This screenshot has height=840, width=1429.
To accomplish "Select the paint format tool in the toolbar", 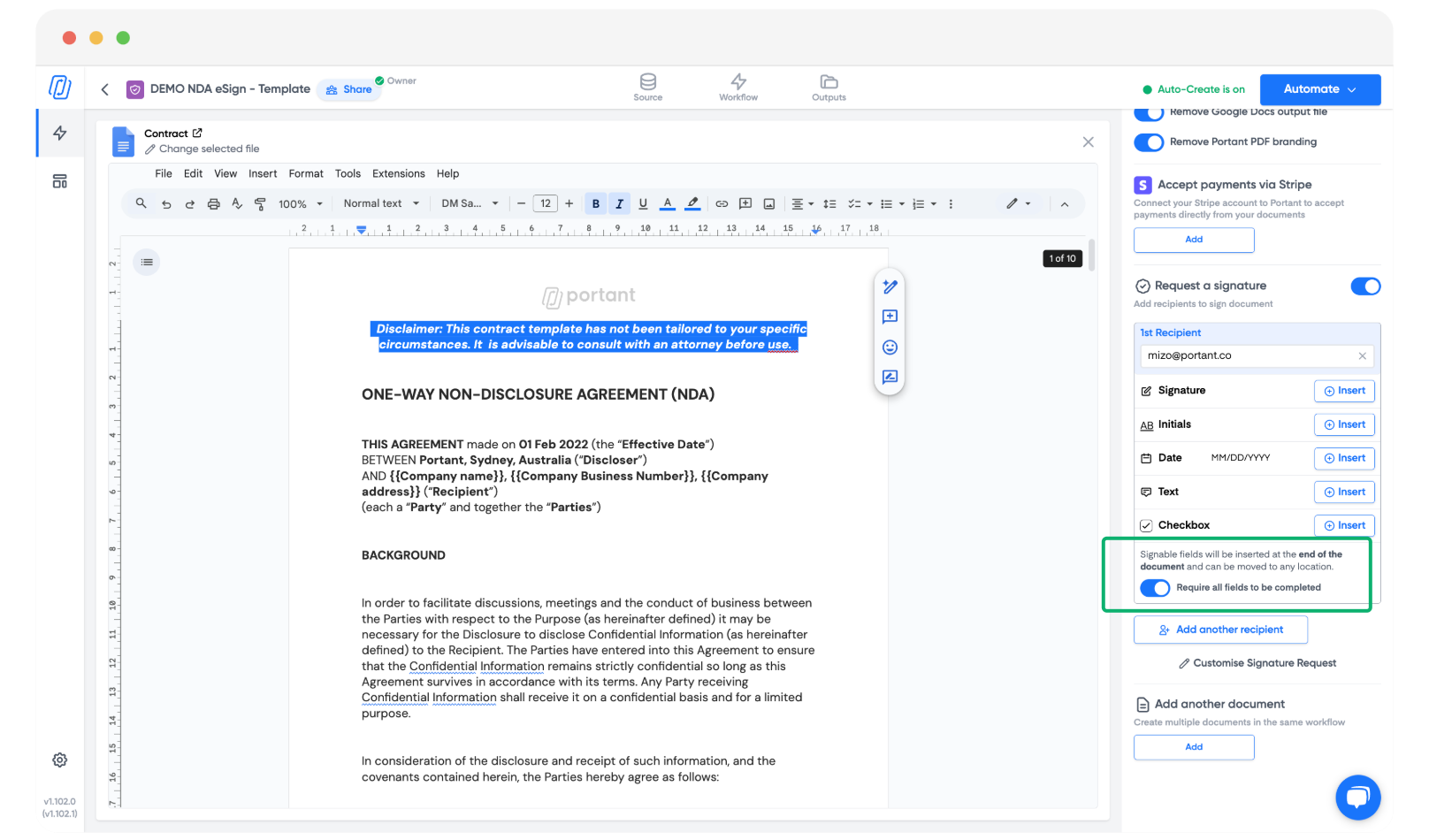I will [260, 203].
